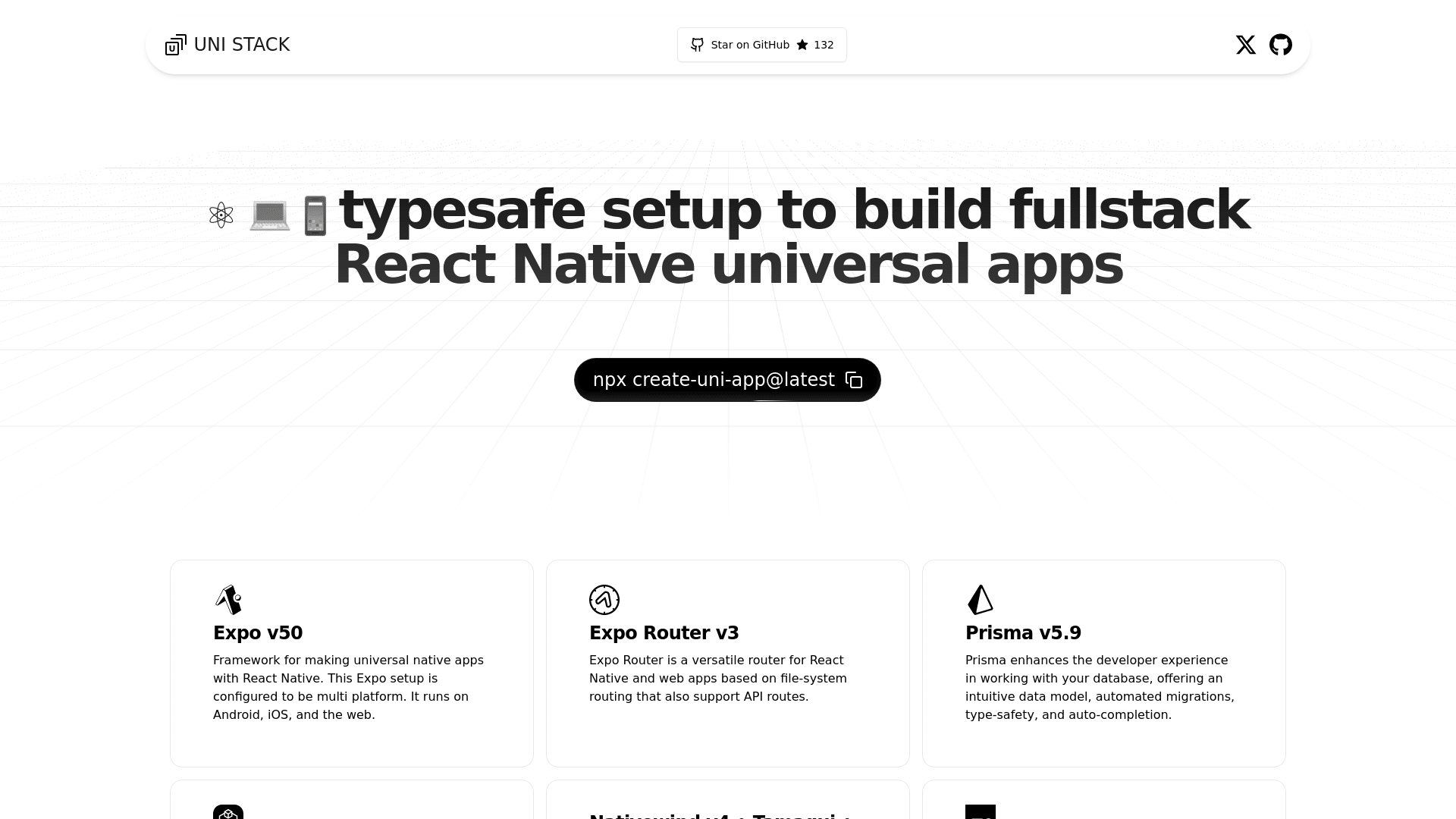Screen dimensions: 1456x819
Task: Open the Expo Router v3 card heading
Action: 664,632
